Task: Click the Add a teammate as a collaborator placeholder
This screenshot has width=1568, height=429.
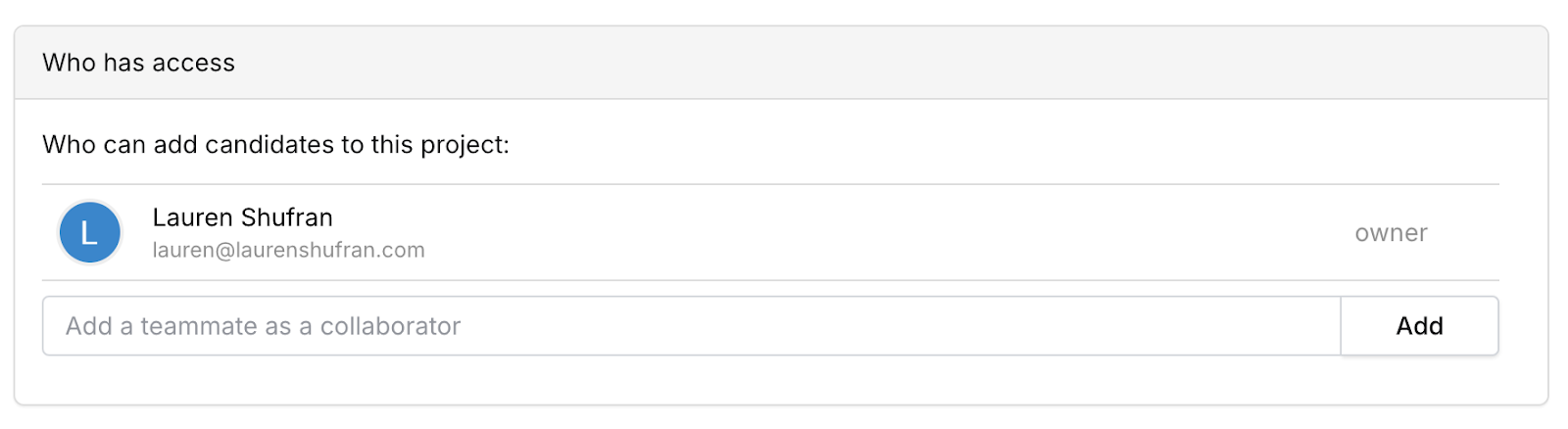Action: [x=263, y=326]
